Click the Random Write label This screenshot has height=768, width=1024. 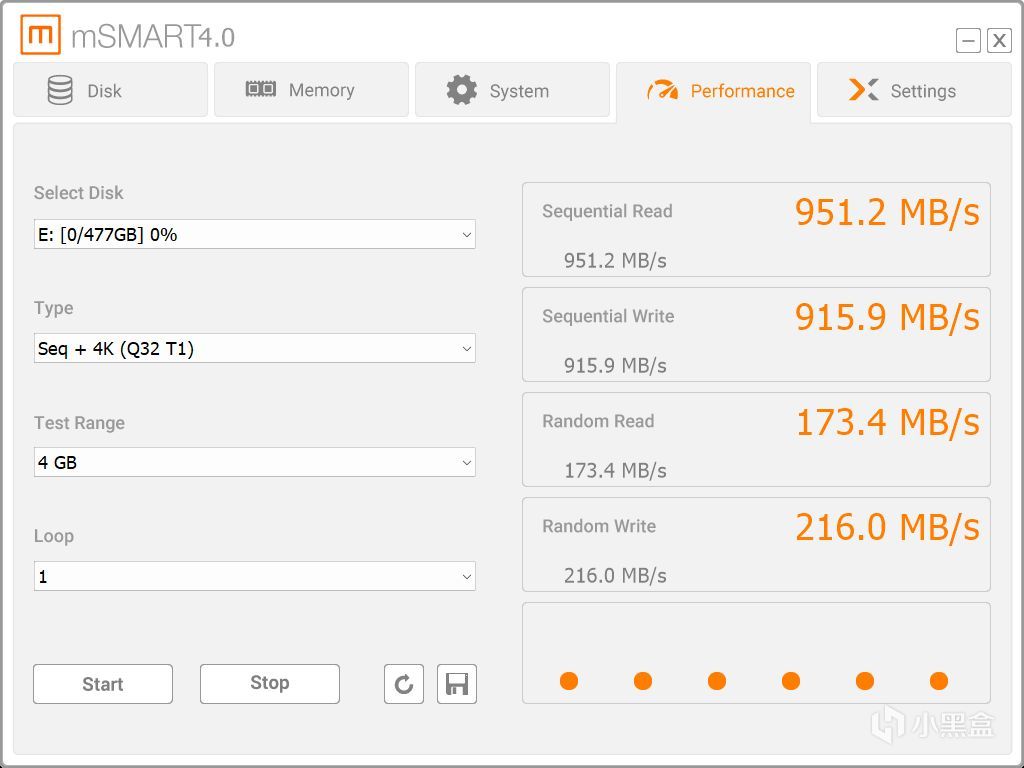click(x=599, y=526)
